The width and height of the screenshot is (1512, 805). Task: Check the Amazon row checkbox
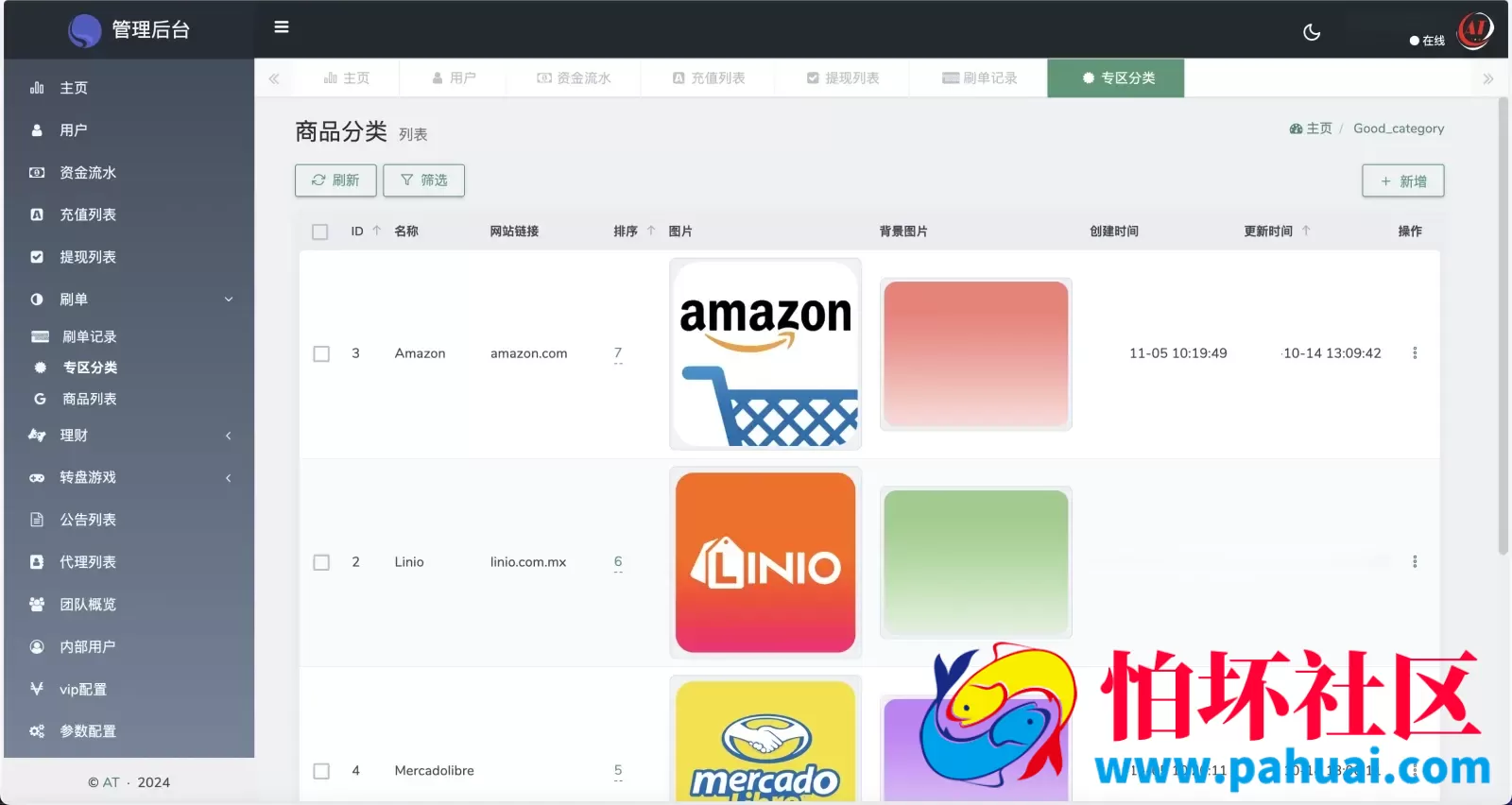click(x=321, y=353)
